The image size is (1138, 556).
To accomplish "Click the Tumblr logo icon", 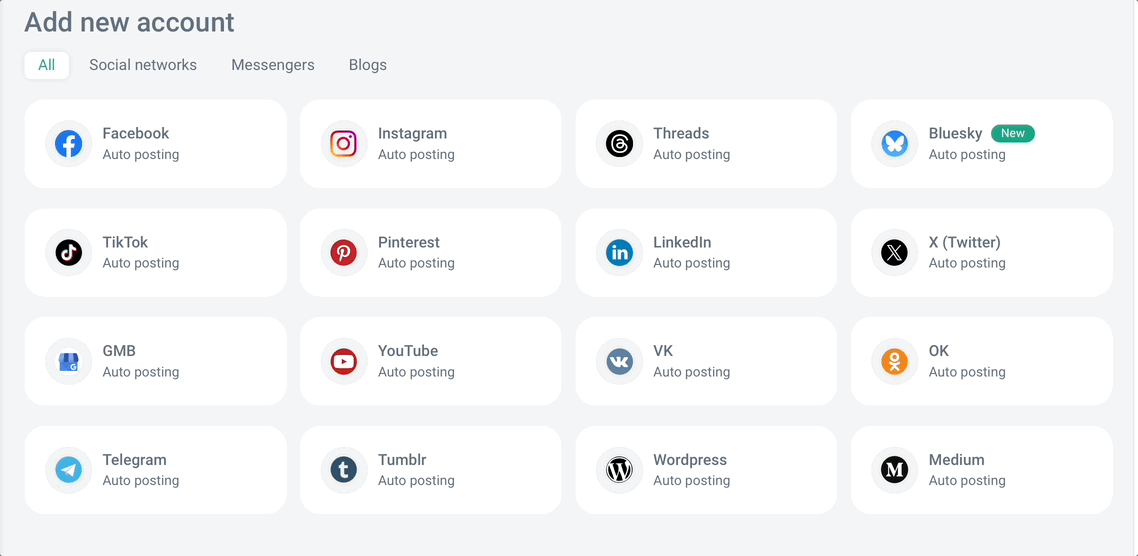I will point(344,470).
